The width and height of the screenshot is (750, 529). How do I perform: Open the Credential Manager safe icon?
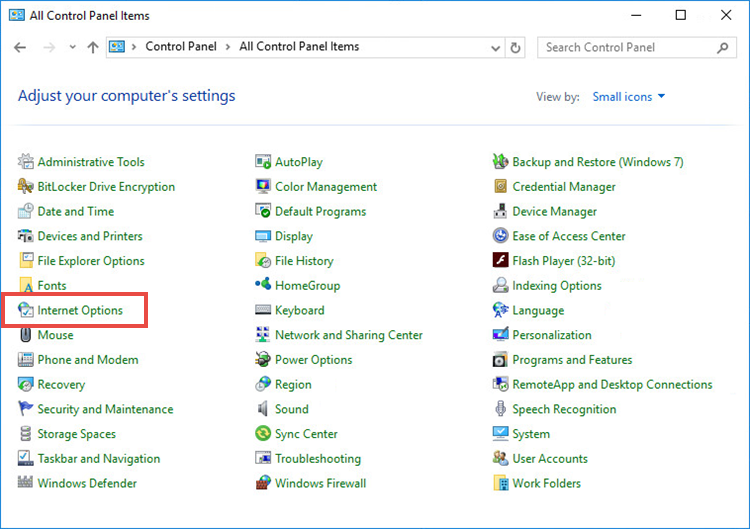[x=500, y=186]
